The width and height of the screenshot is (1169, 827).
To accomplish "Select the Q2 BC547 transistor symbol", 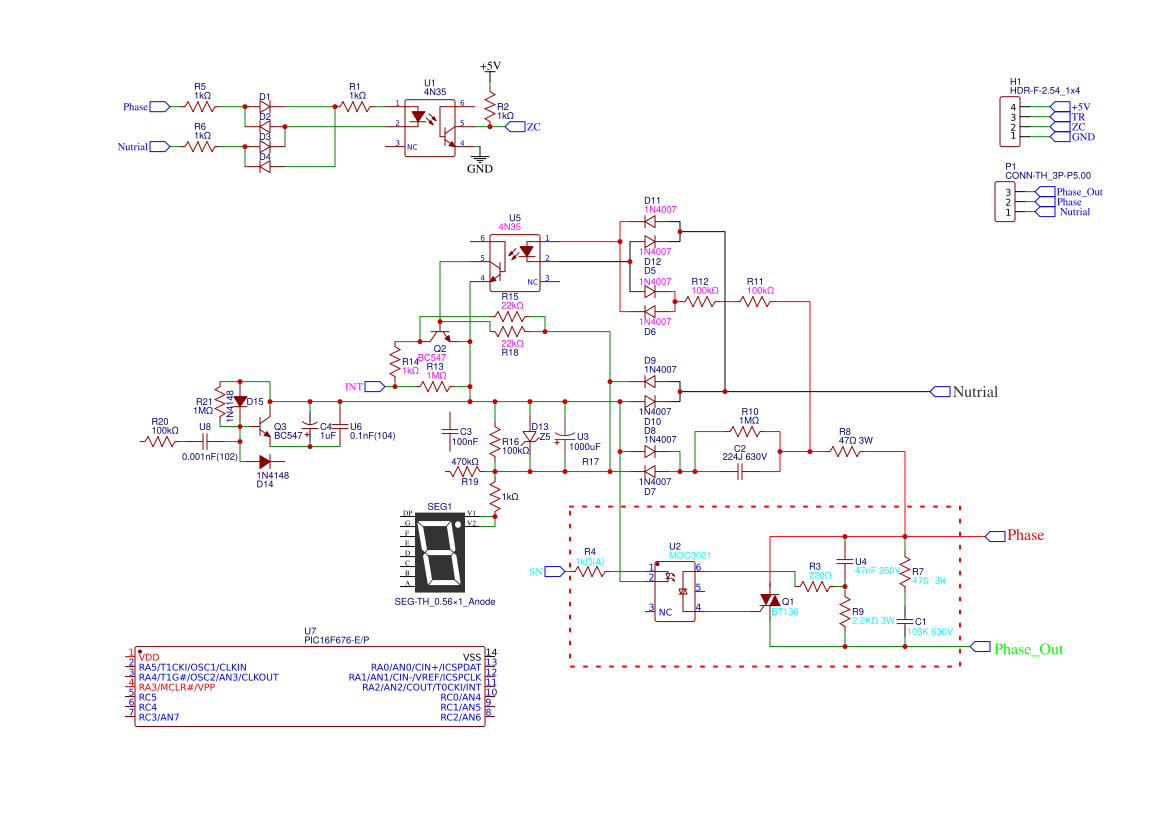I will click(438, 332).
